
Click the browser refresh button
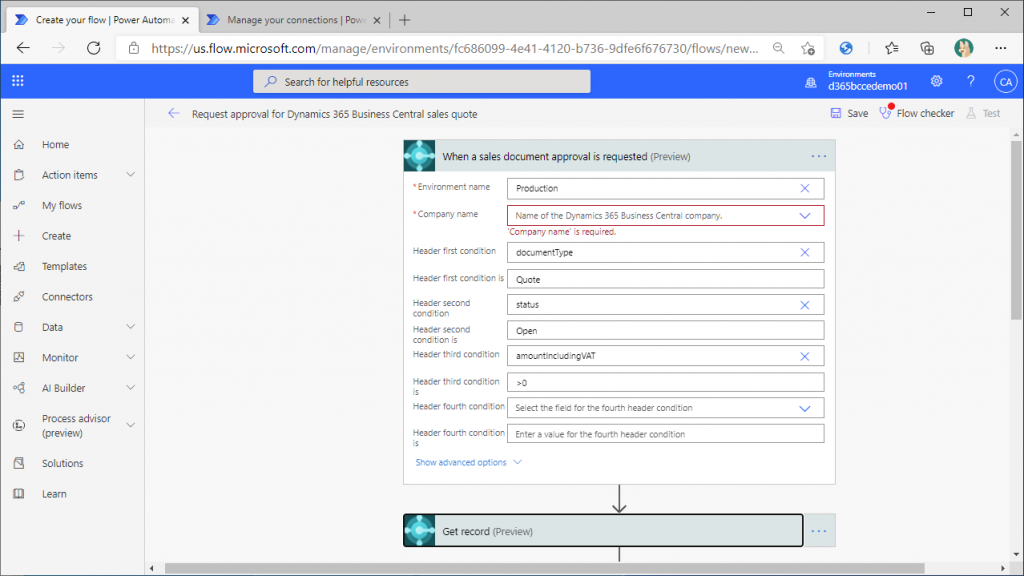(93, 48)
